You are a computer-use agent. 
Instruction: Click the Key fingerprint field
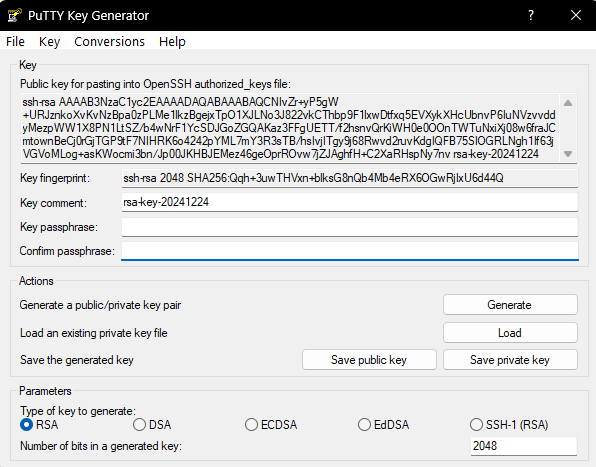350,178
